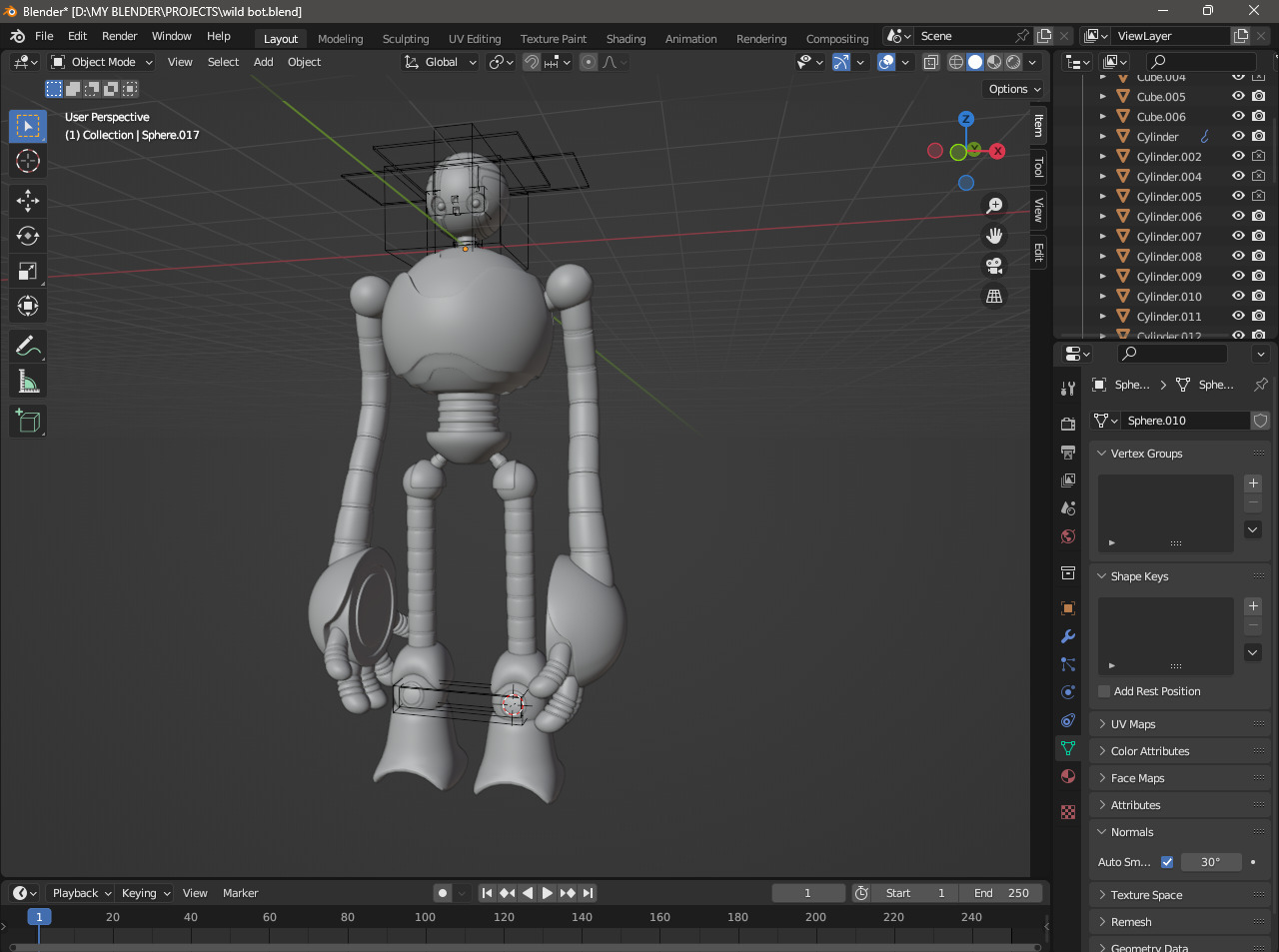Open the Item sidebar tab
The image size is (1279, 952).
click(1039, 126)
